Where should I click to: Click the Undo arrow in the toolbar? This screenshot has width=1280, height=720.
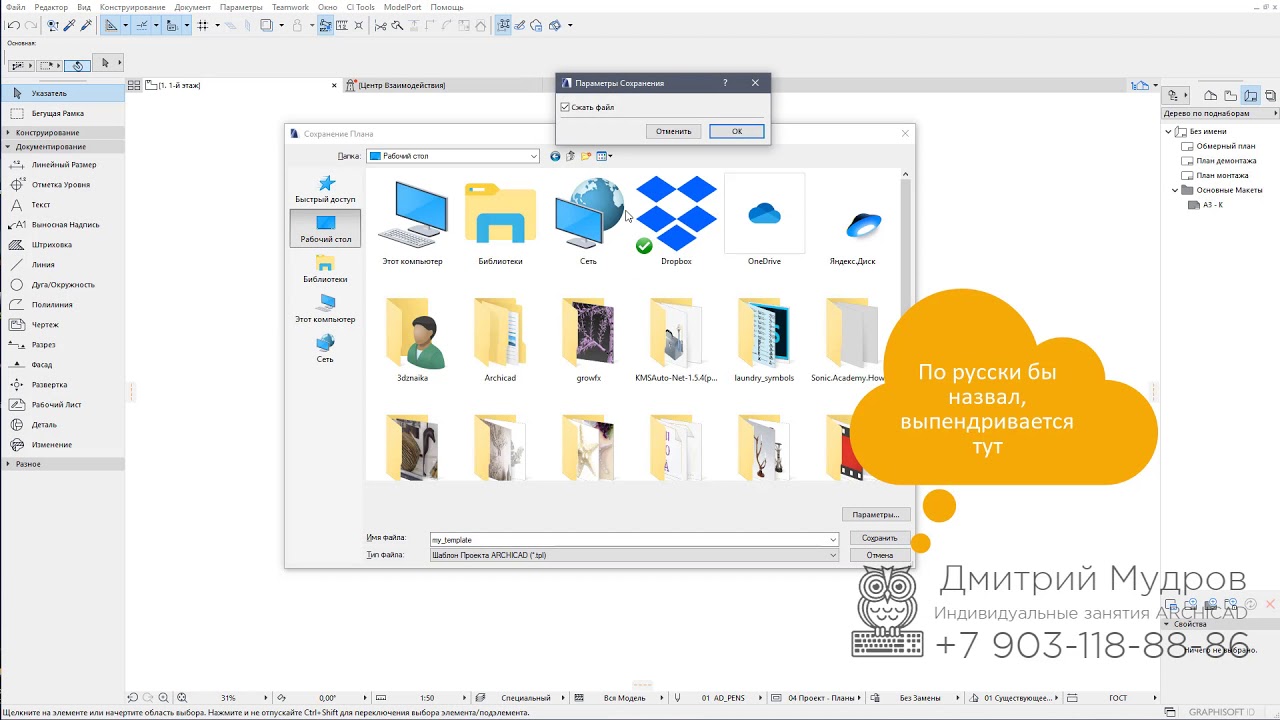pyautogui.click(x=13, y=25)
